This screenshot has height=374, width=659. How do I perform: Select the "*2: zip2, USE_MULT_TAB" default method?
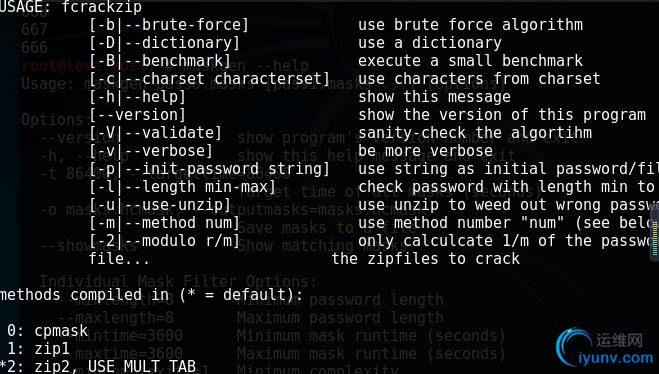click(x=98, y=366)
